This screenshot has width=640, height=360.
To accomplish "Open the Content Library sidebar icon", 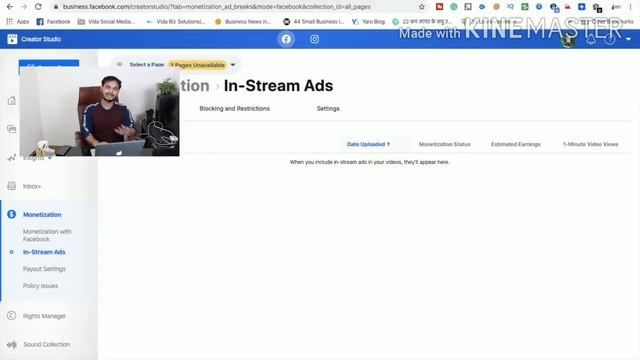I will [11, 129].
